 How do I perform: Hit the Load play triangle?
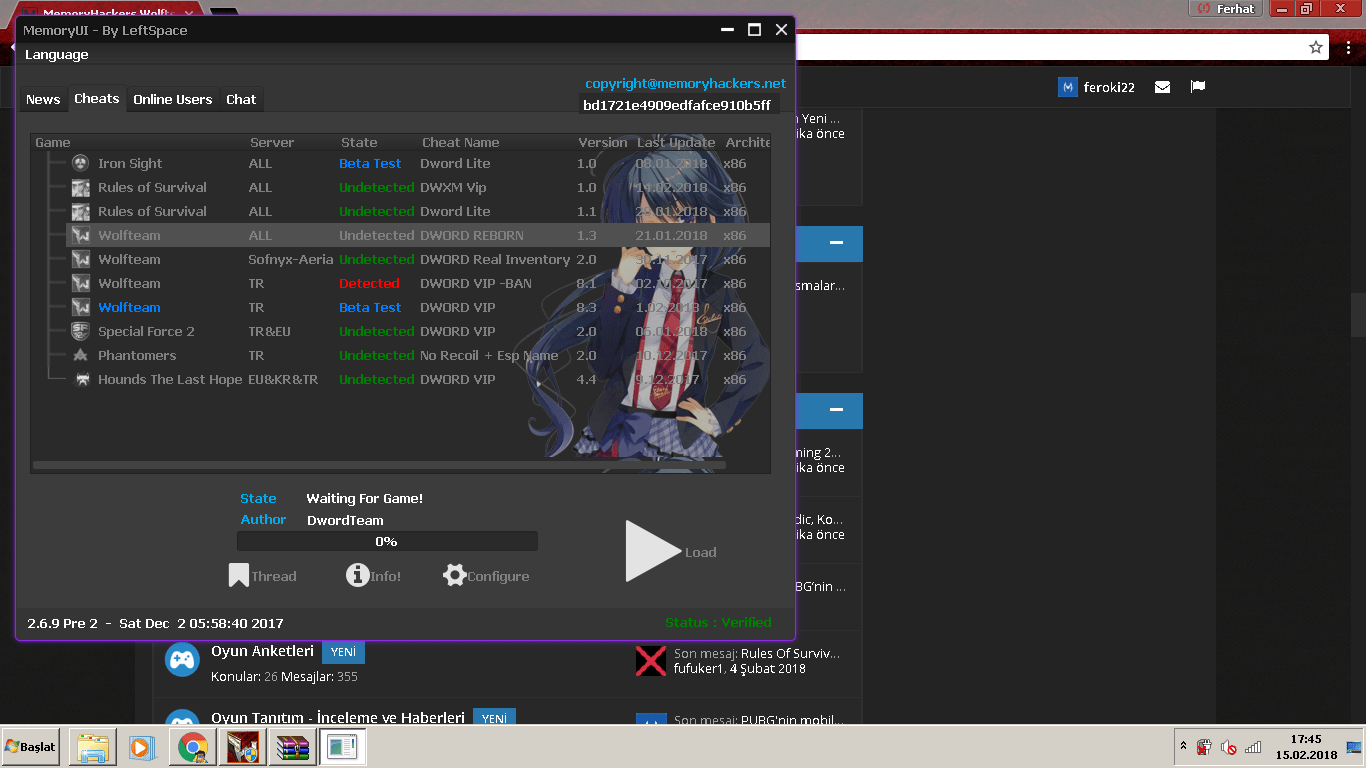tap(652, 551)
